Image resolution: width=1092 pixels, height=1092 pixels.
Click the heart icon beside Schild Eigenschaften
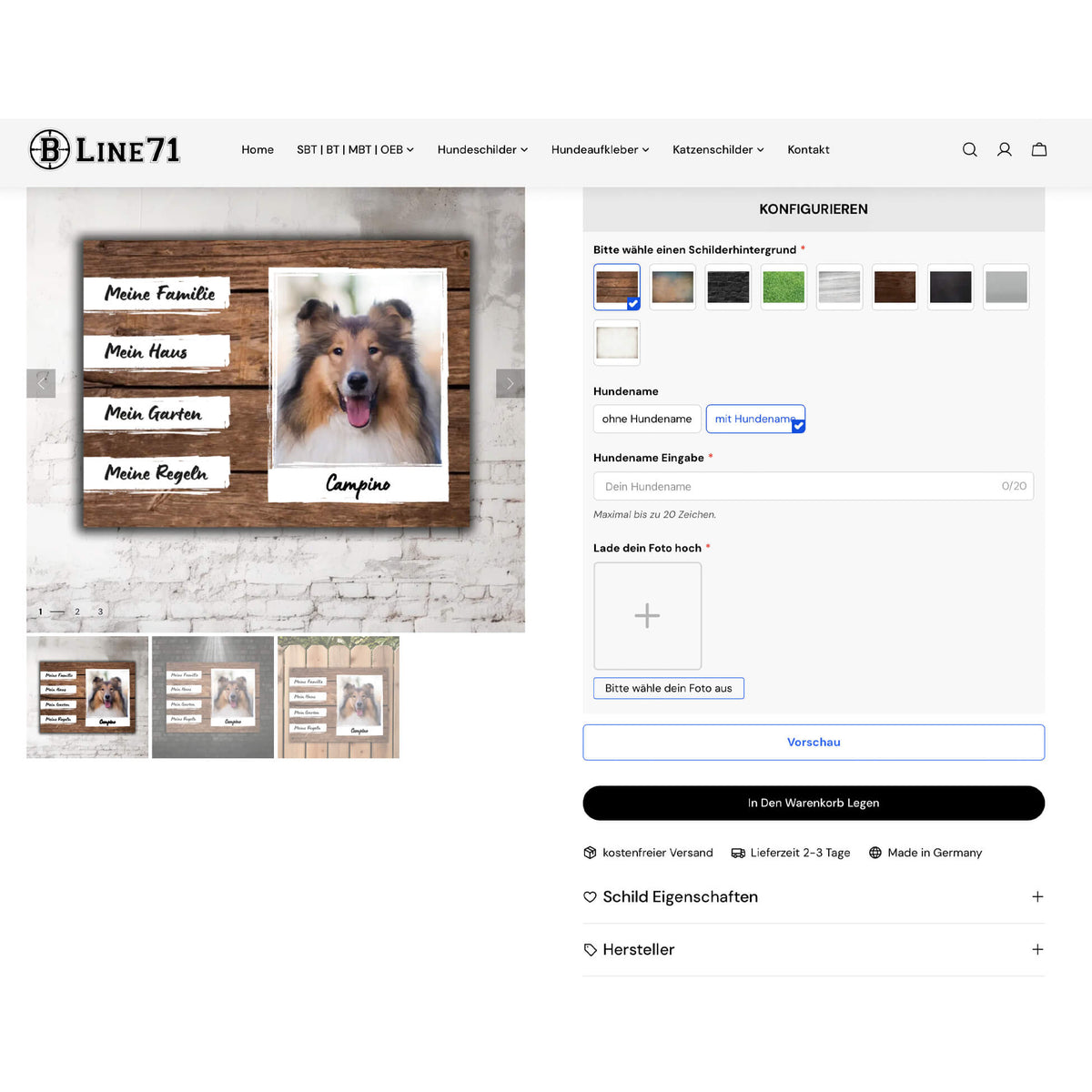pyautogui.click(x=590, y=897)
